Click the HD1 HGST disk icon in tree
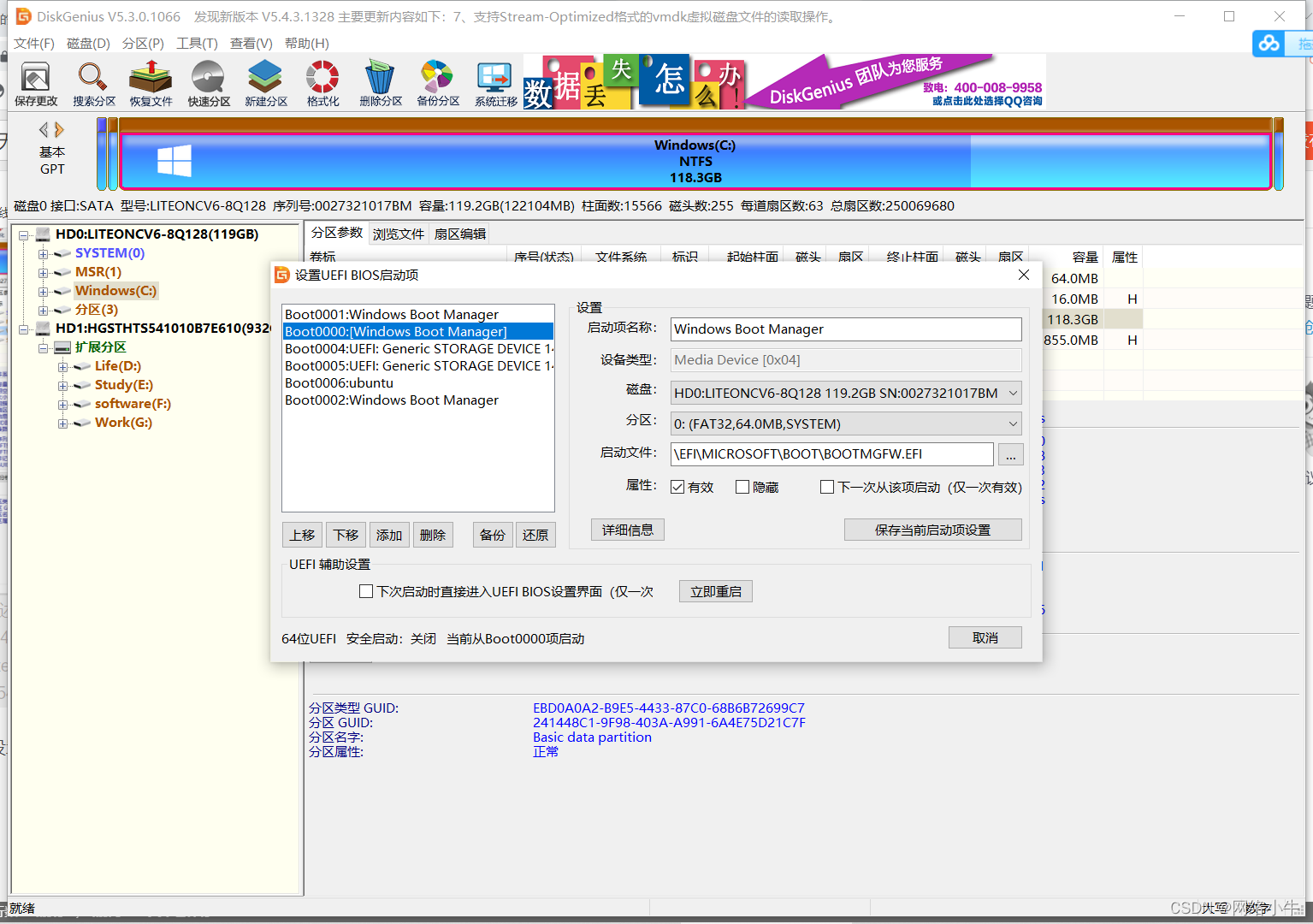The height and width of the screenshot is (924, 1313). coord(43,329)
